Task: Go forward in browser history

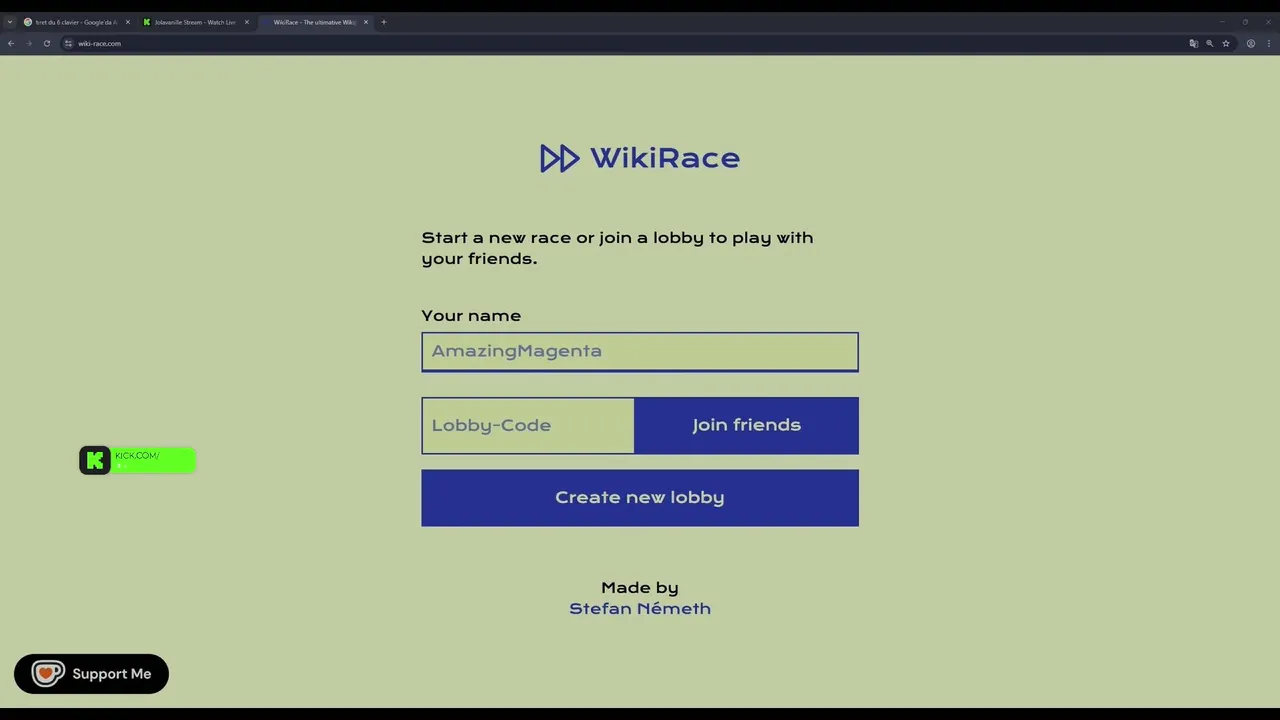Action: point(29,43)
